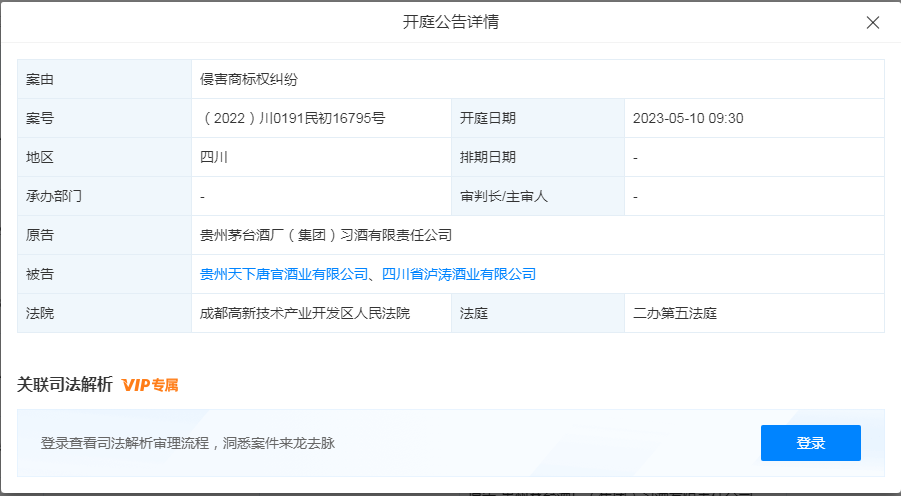The width and height of the screenshot is (901, 496).
Task: Click the 地区 label cell
Action: coord(105,157)
